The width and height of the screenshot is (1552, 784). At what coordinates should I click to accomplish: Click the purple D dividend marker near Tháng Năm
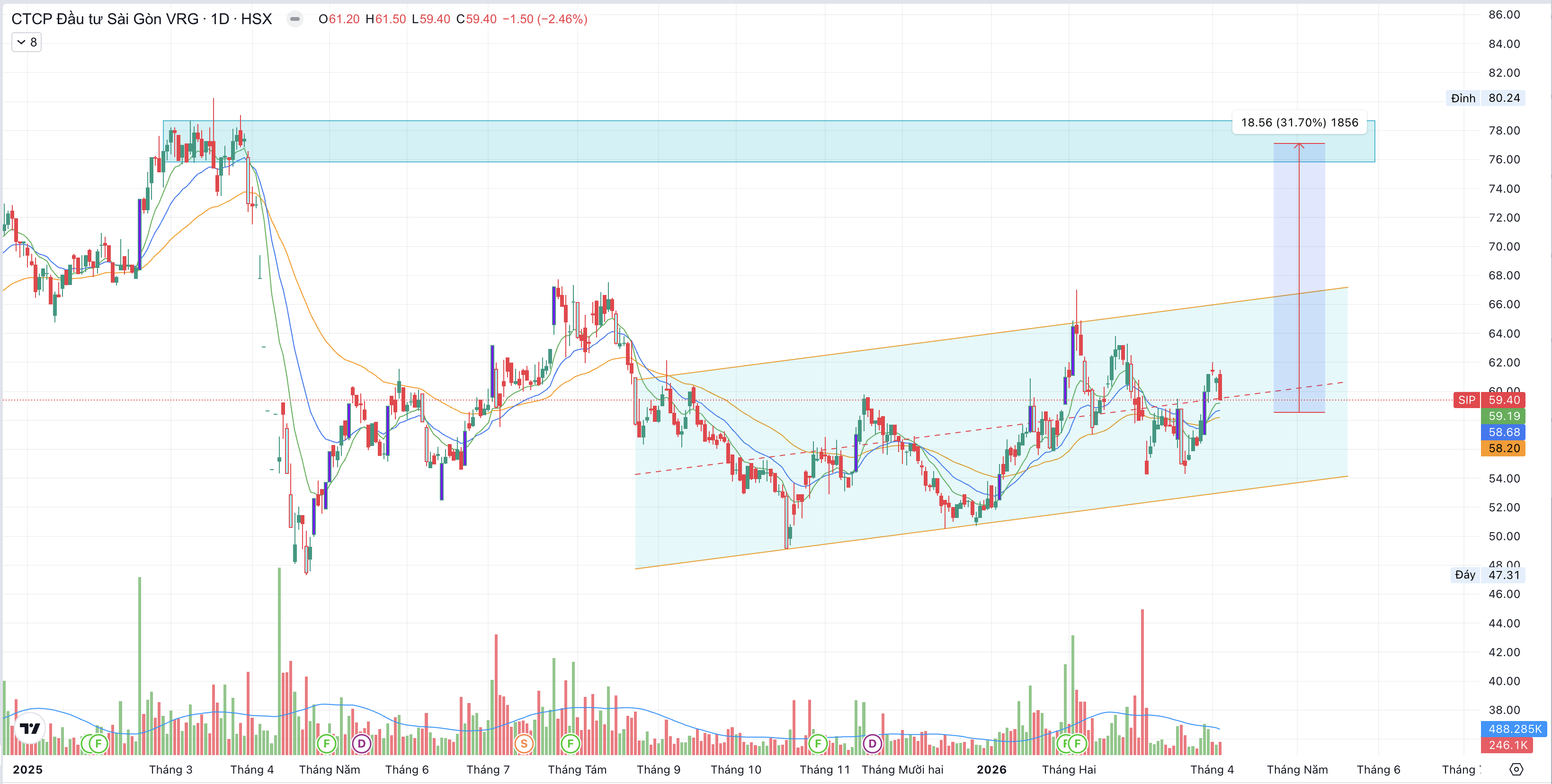[x=361, y=744]
